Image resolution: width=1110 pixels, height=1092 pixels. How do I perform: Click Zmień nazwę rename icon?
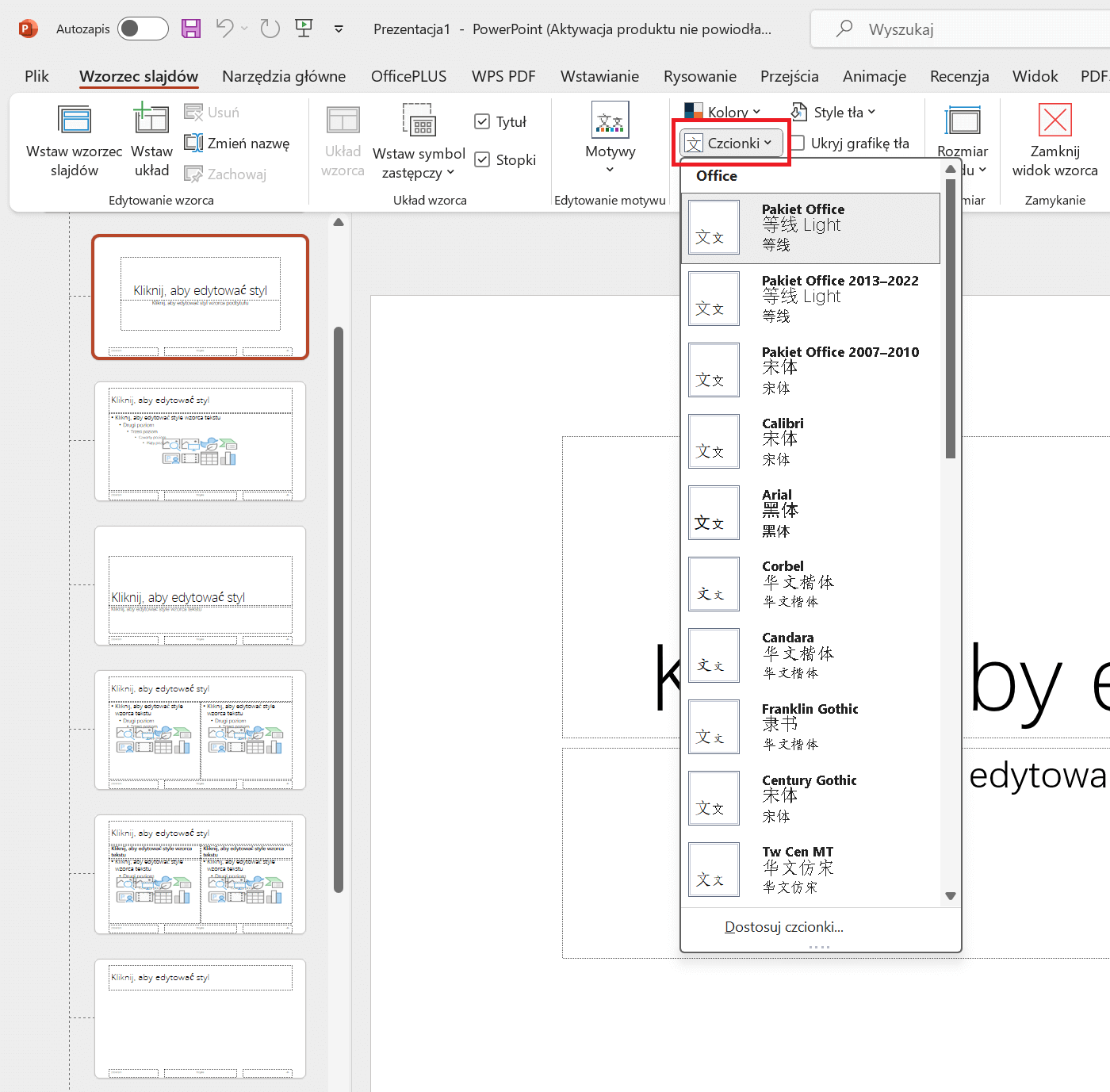click(194, 144)
